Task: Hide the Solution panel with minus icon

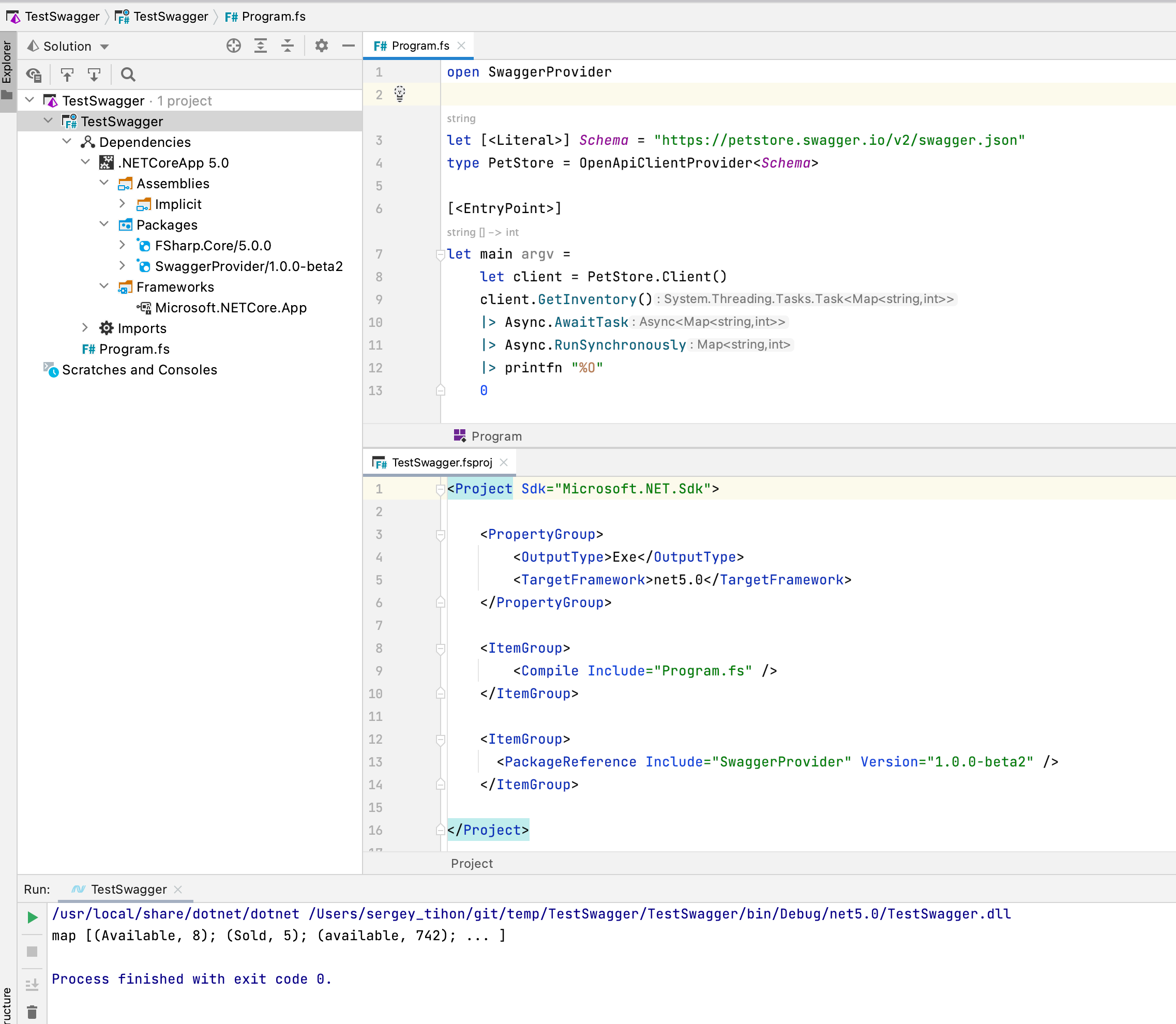Action: (349, 46)
